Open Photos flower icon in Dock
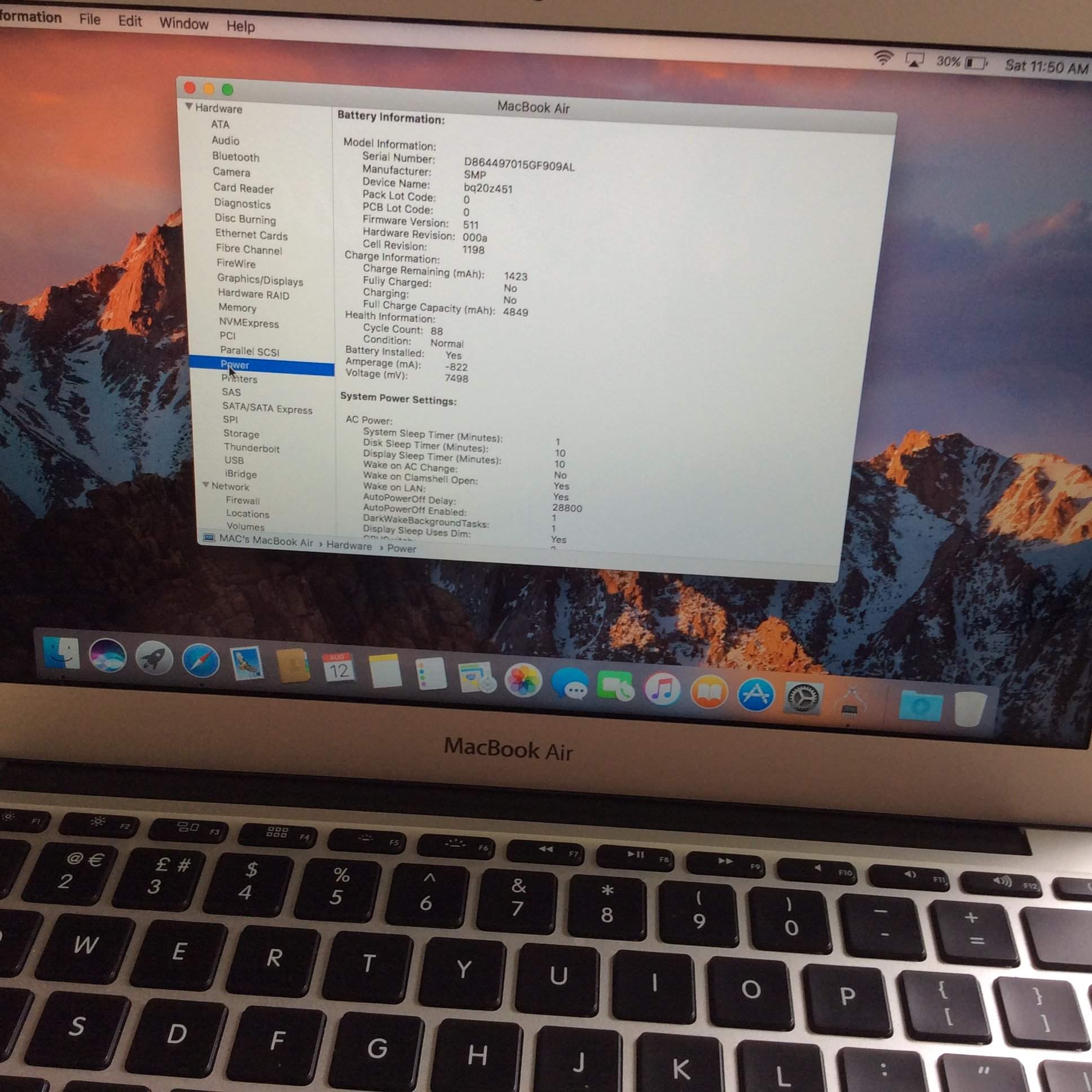 coord(523,681)
